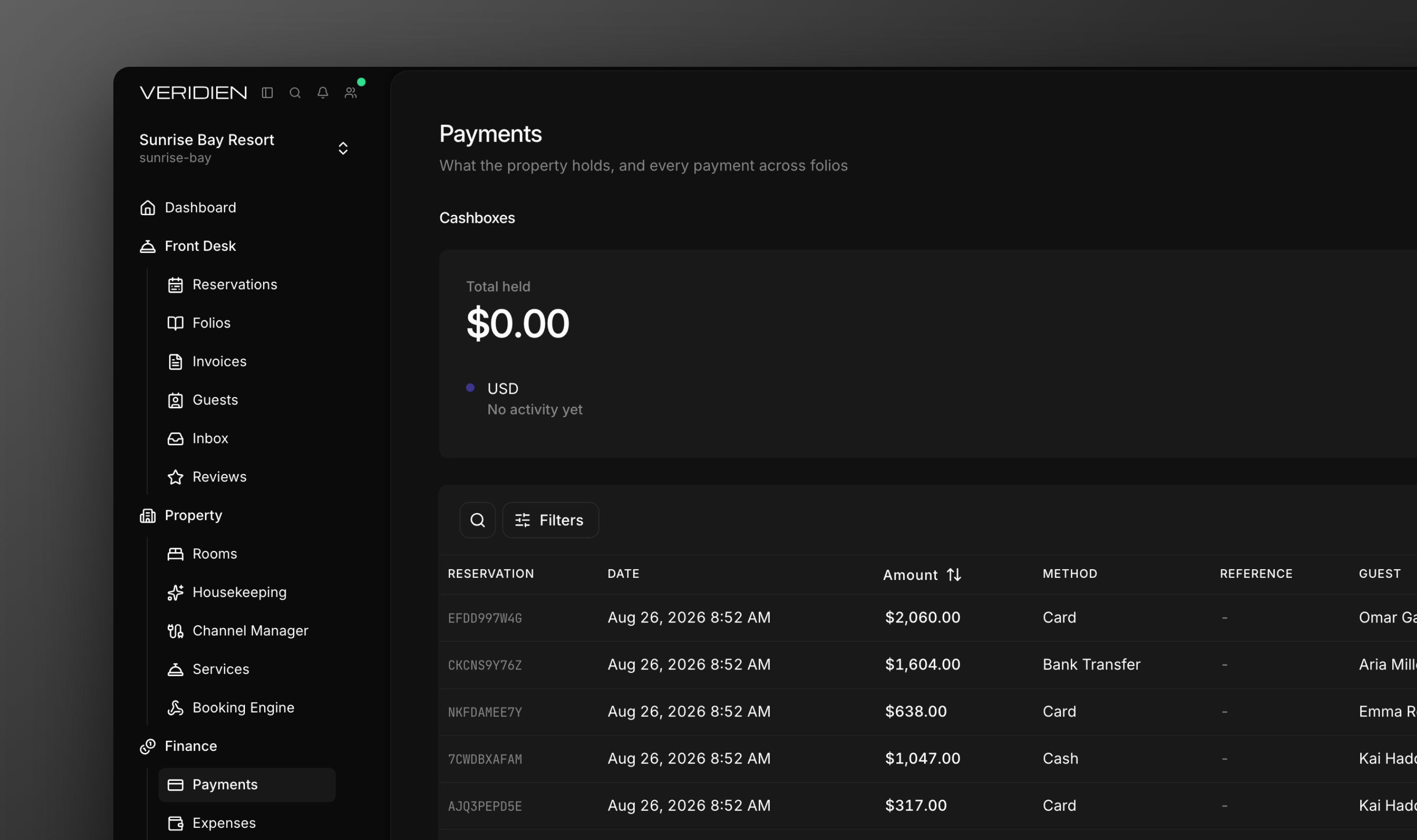Image resolution: width=1417 pixels, height=840 pixels.
Task: Click the Dashboard home icon
Action: (x=148, y=208)
